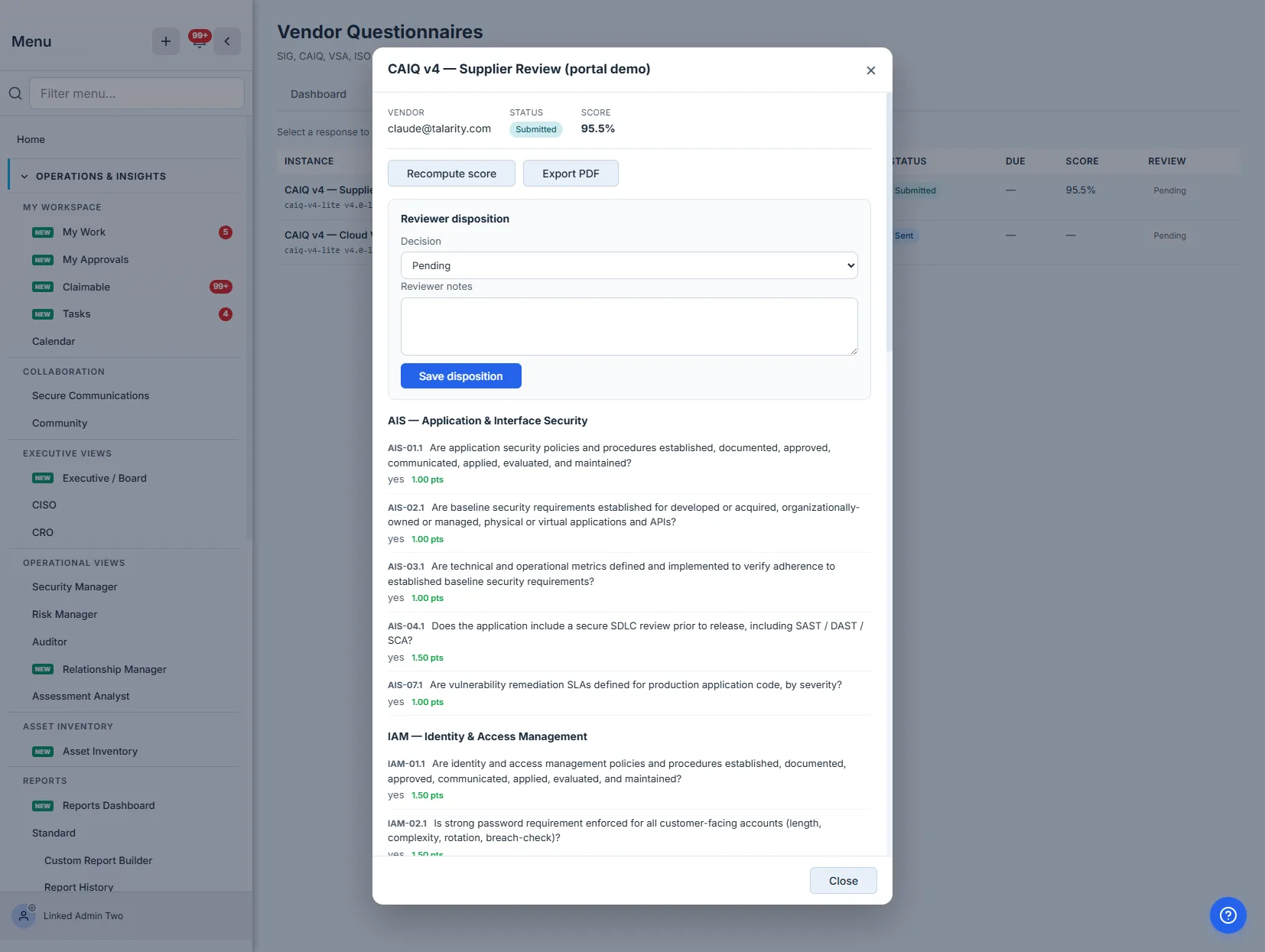Screen dimensions: 1265x952
Task: Click the NEW badge next to Asset Inventory
Action: [x=43, y=752]
